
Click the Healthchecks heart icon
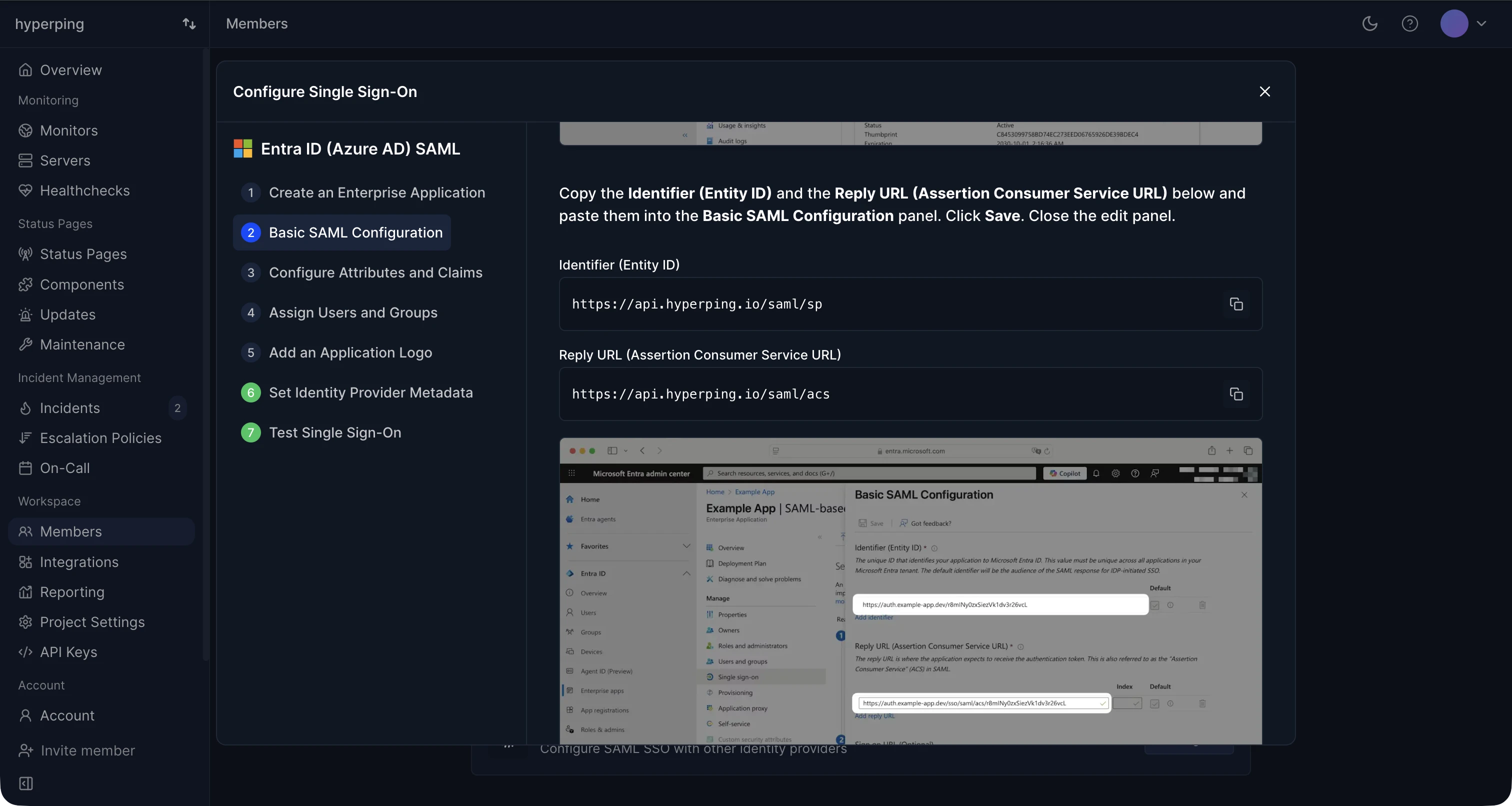[x=25, y=190]
